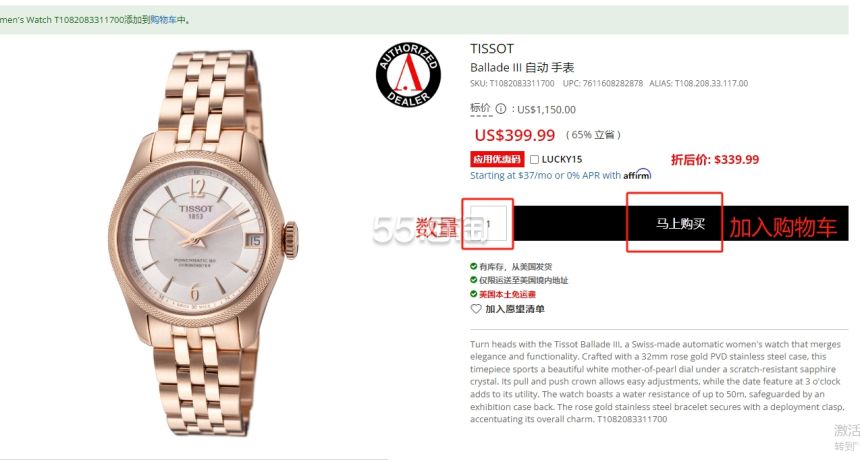The width and height of the screenshot is (860, 460).
Task: Click the 加入购物车 add to cart button
Action: point(783,226)
